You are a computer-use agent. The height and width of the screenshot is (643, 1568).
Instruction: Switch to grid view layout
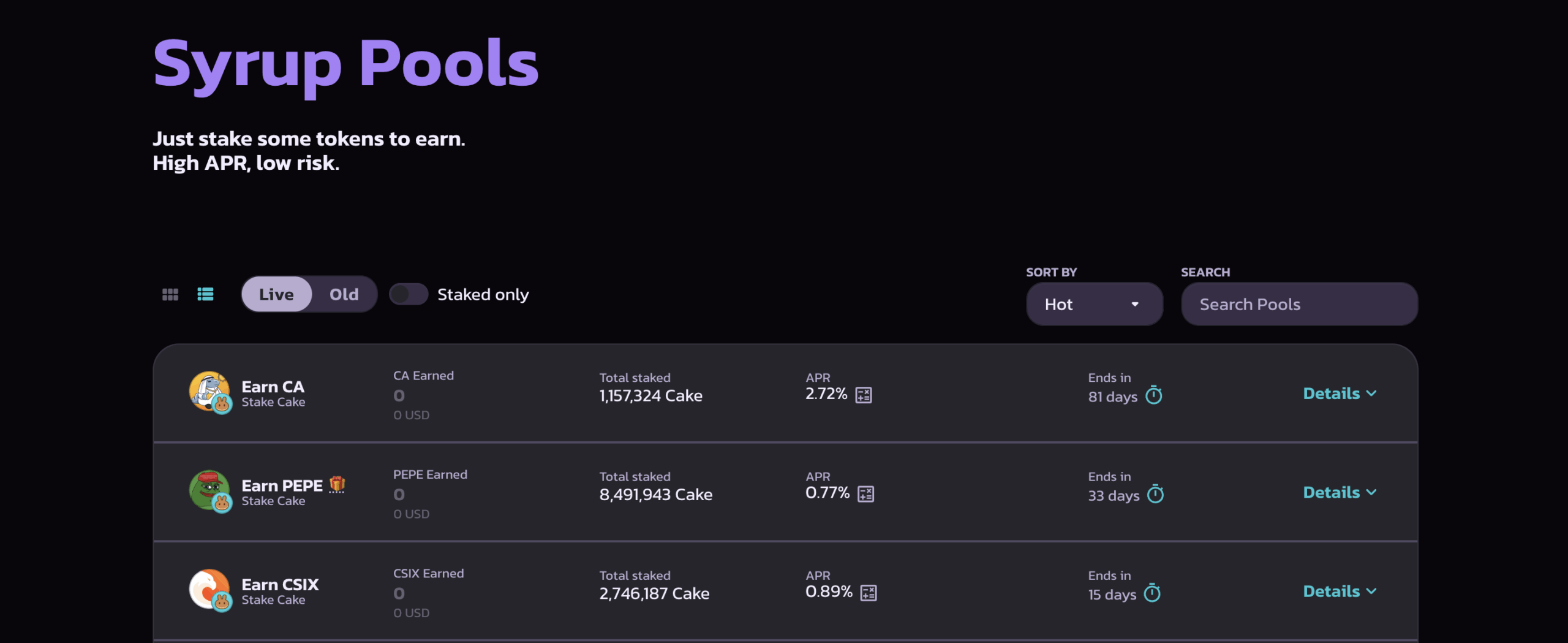pyautogui.click(x=170, y=294)
